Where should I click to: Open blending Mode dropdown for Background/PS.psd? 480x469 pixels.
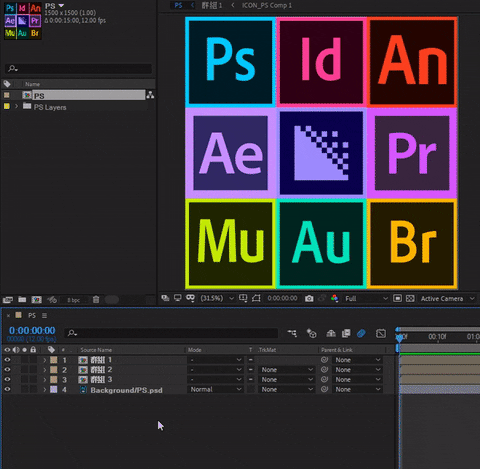pos(215,389)
